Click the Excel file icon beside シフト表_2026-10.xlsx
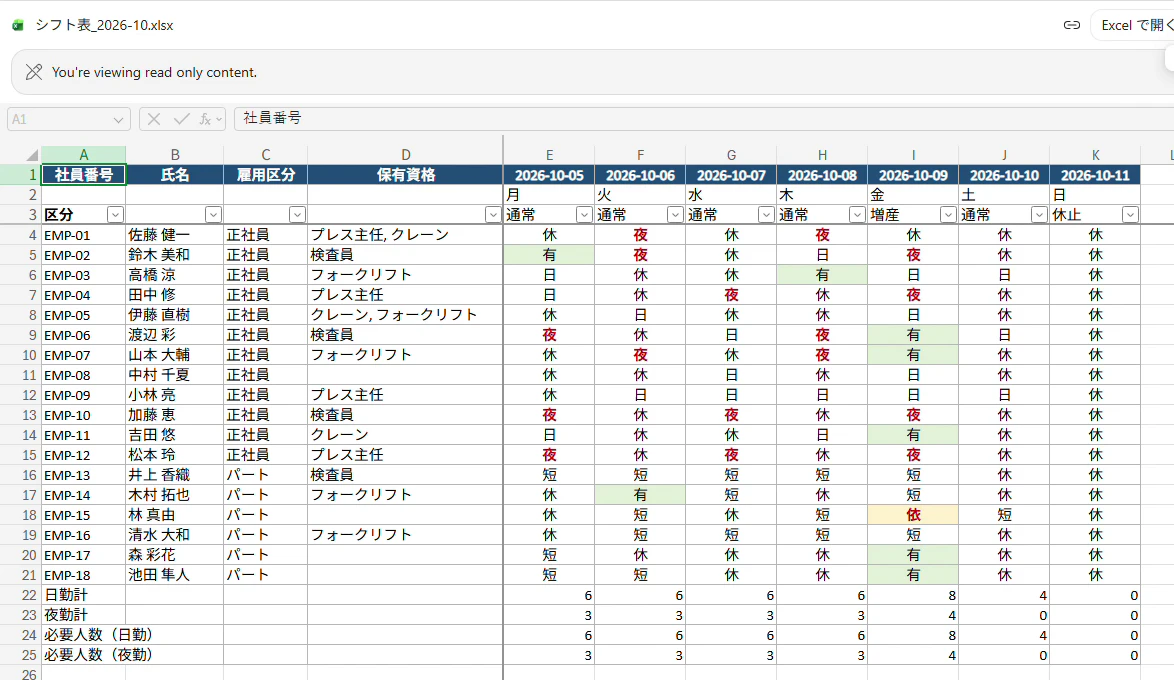The image size is (1174, 680). click(18, 25)
